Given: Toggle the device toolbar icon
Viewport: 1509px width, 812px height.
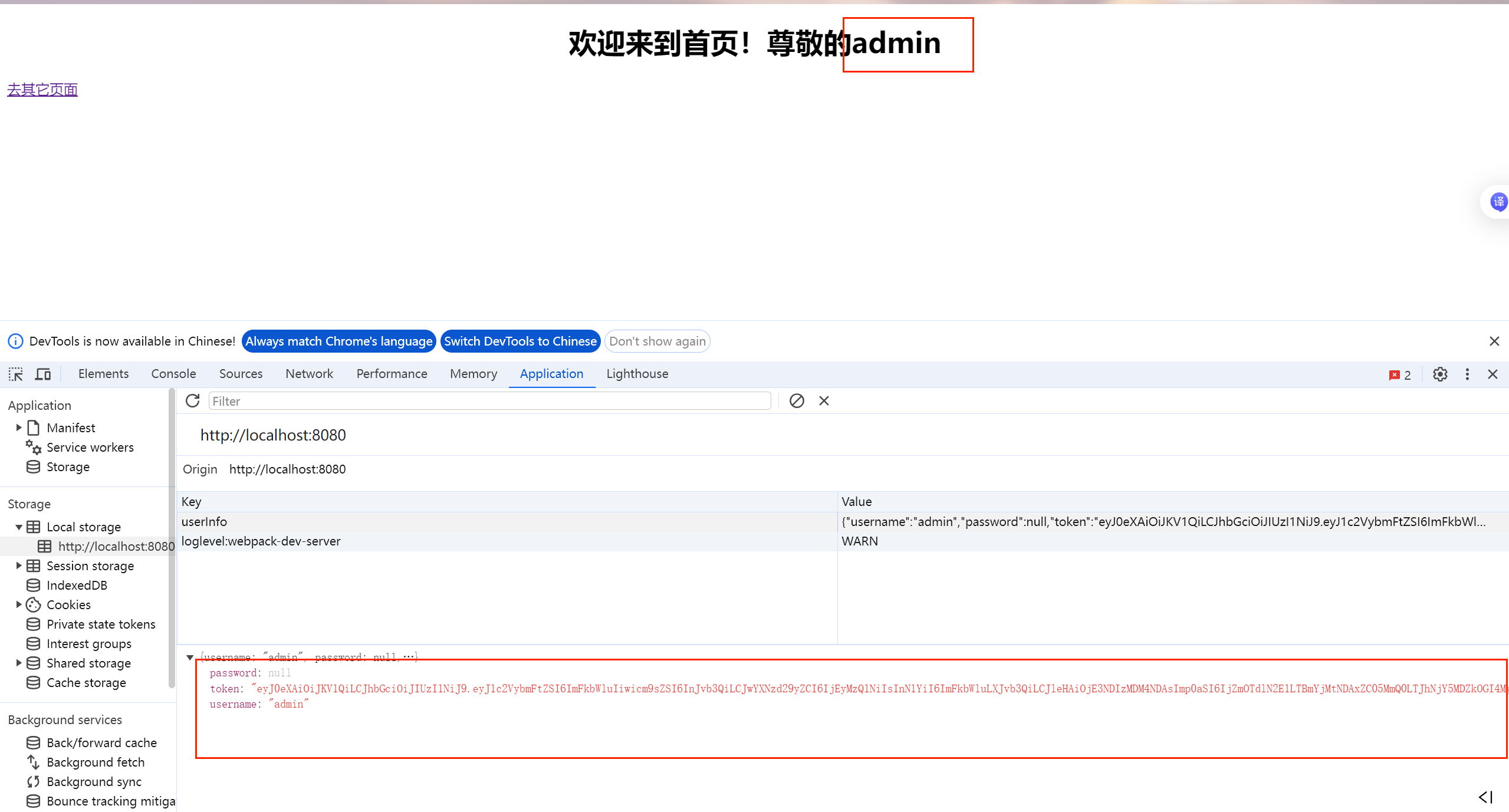Looking at the screenshot, I should 43,374.
